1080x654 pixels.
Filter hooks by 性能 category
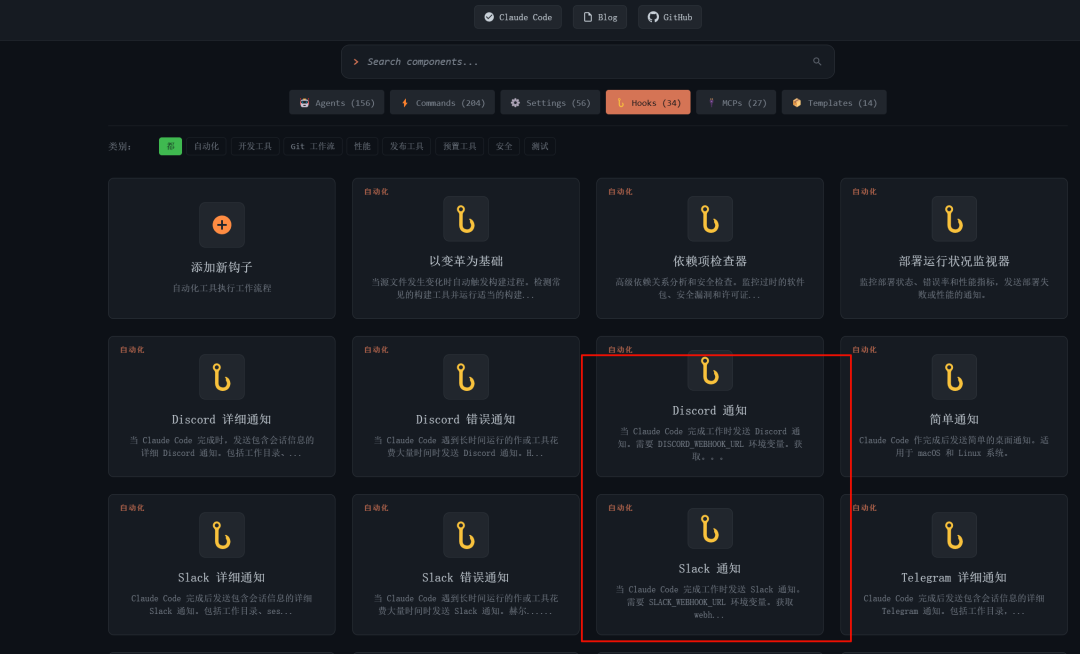[x=362, y=146]
